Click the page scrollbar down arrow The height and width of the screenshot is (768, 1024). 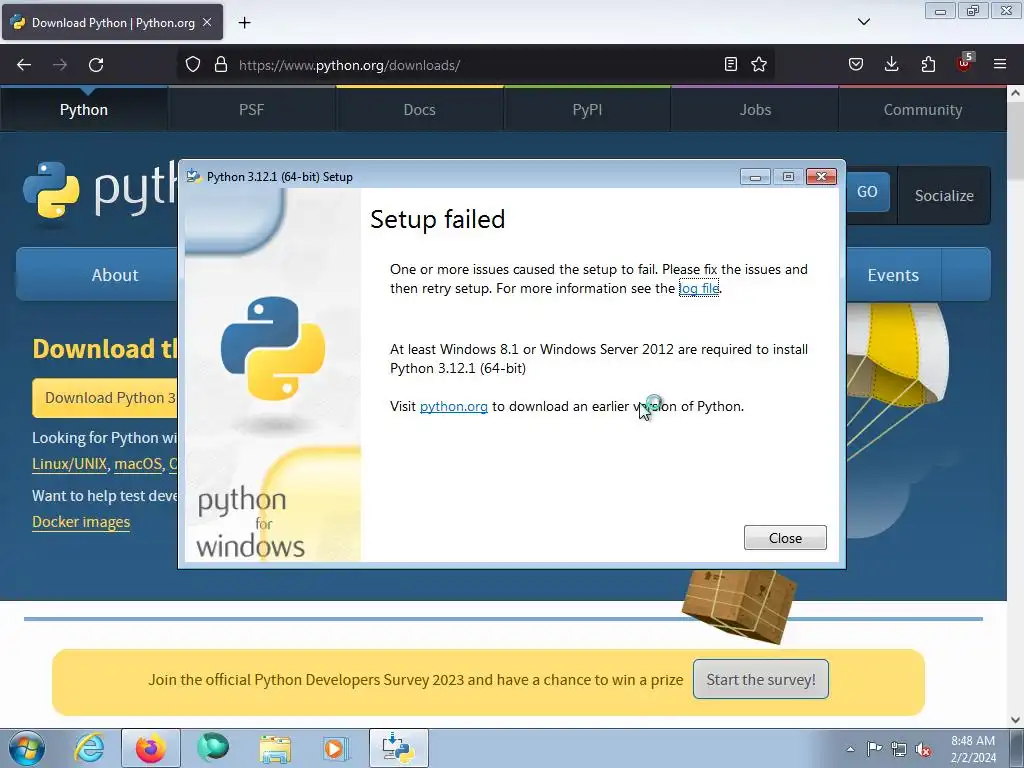[1016, 720]
